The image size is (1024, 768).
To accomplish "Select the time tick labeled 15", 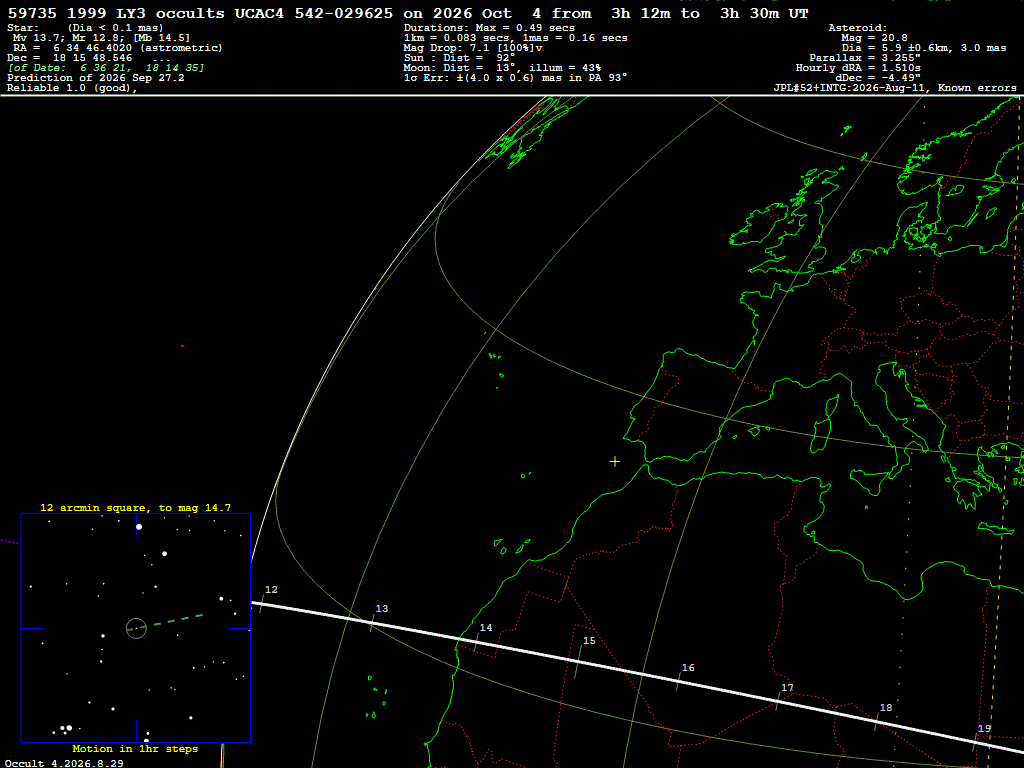I will 579,660.
